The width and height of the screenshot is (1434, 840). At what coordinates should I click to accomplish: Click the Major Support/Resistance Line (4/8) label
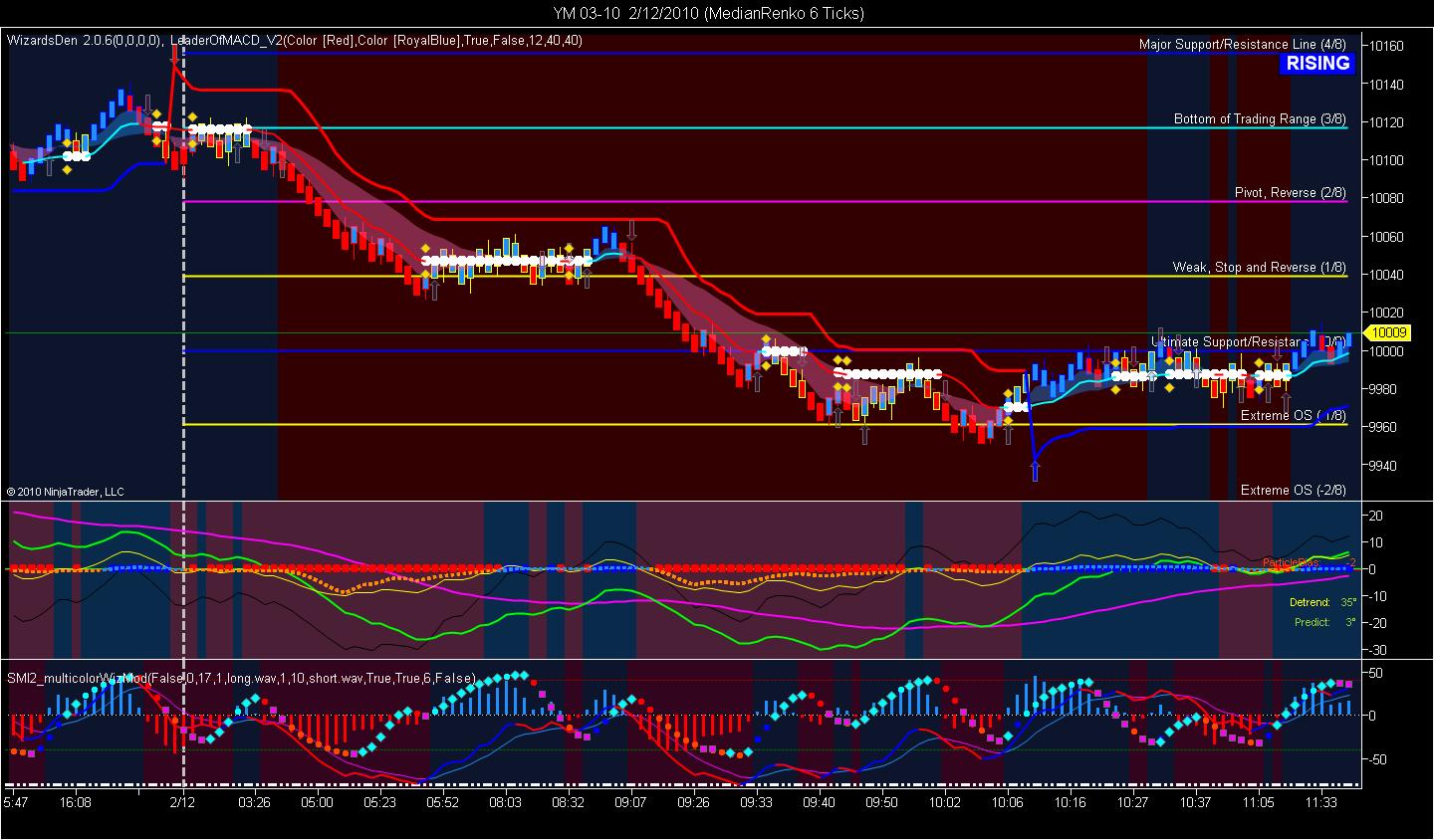pyautogui.click(x=1242, y=45)
